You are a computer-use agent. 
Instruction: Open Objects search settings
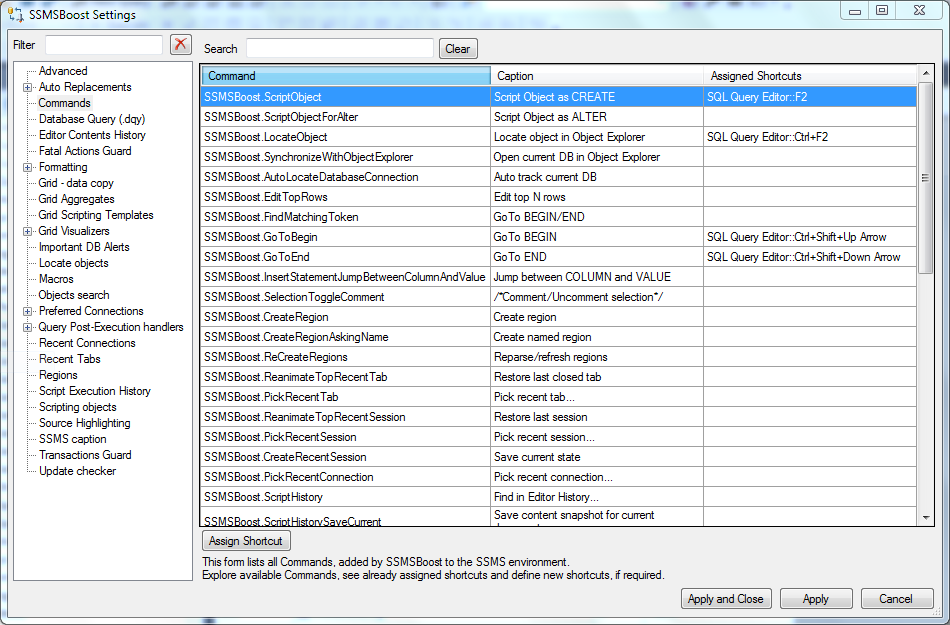tap(74, 295)
